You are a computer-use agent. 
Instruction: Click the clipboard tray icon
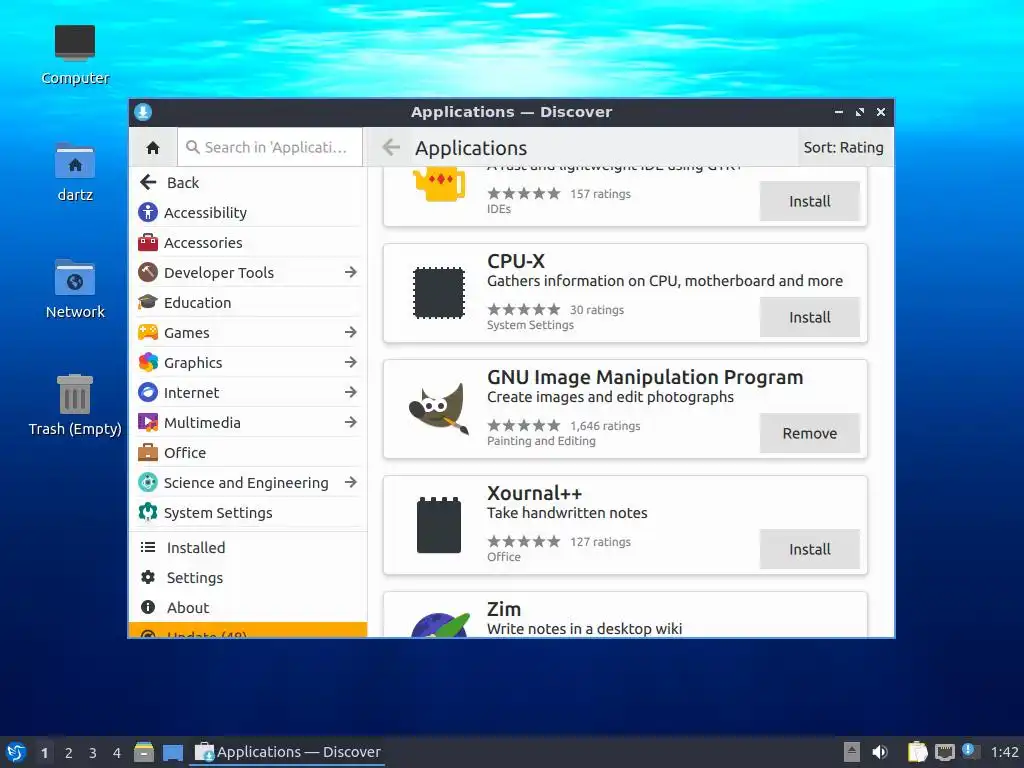click(x=917, y=752)
